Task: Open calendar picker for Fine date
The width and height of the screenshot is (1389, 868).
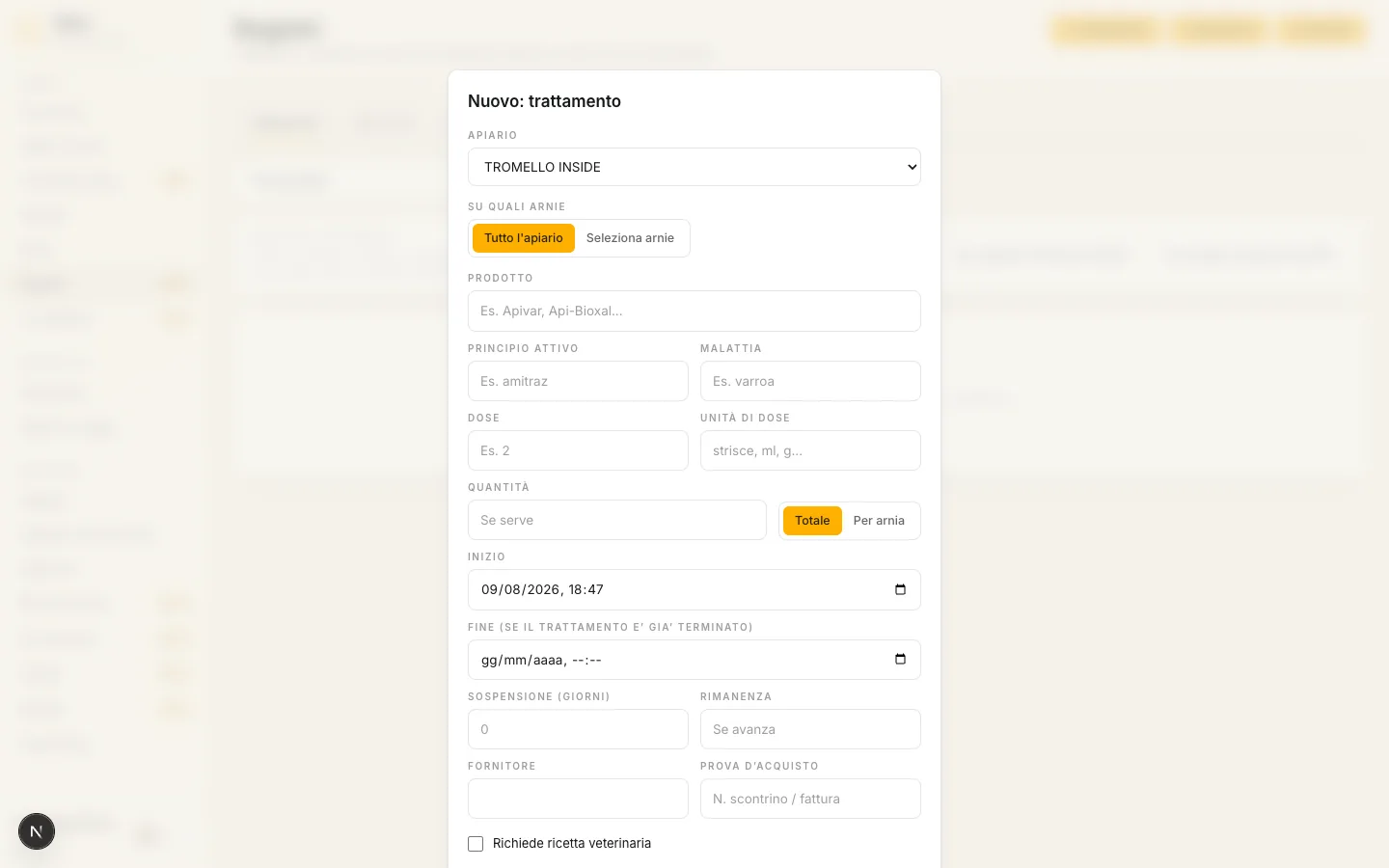Action: click(900, 660)
